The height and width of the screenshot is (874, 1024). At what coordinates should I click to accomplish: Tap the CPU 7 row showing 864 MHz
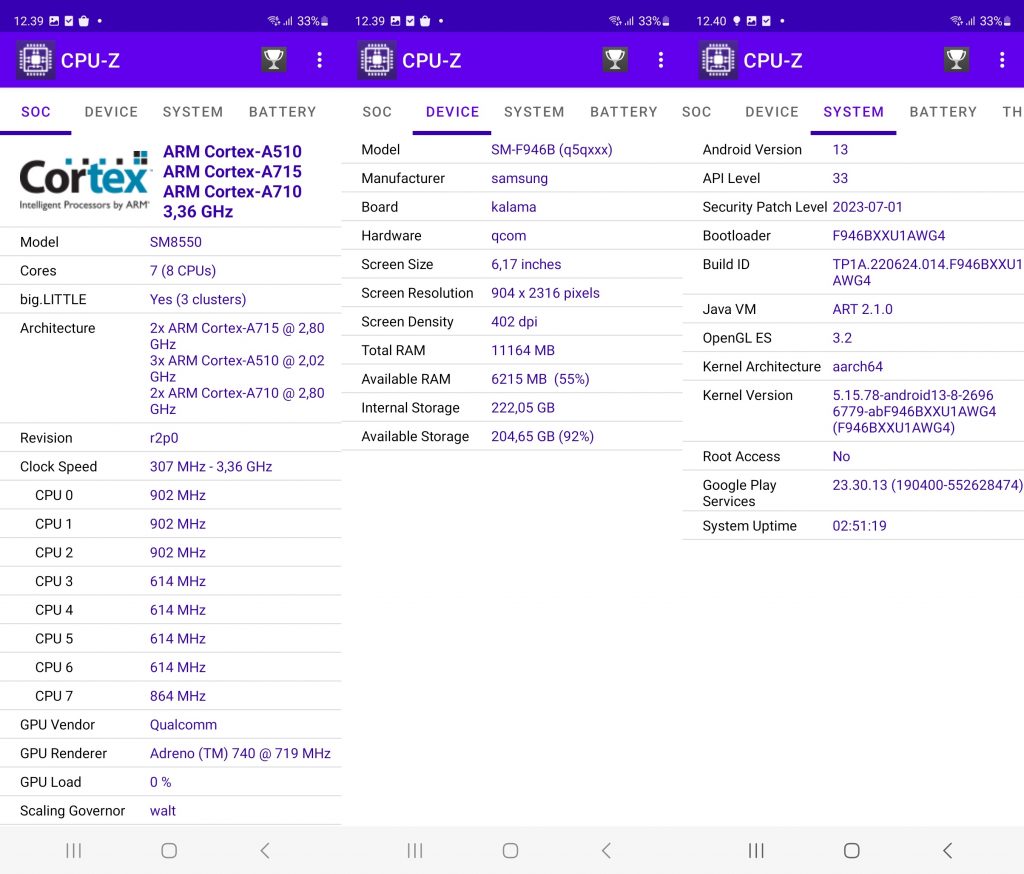click(170, 696)
